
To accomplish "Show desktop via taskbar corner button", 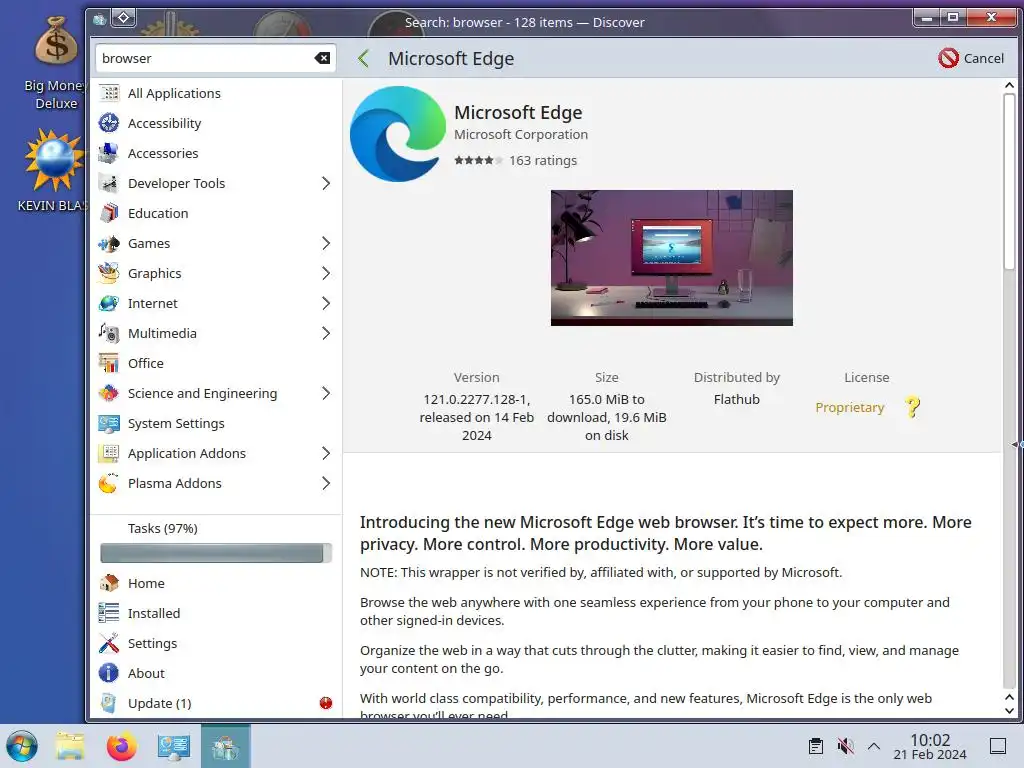I will click(998, 746).
